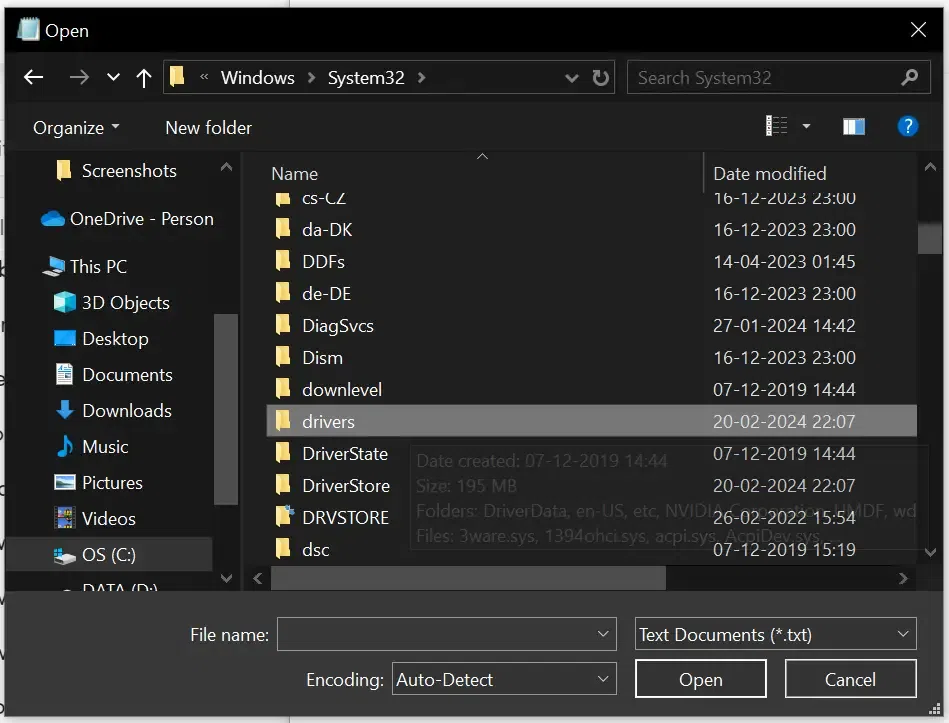The height and width of the screenshot is (723, 949).
Task: Click the horizontal scroll right arrow
Action: coord(903,578)
